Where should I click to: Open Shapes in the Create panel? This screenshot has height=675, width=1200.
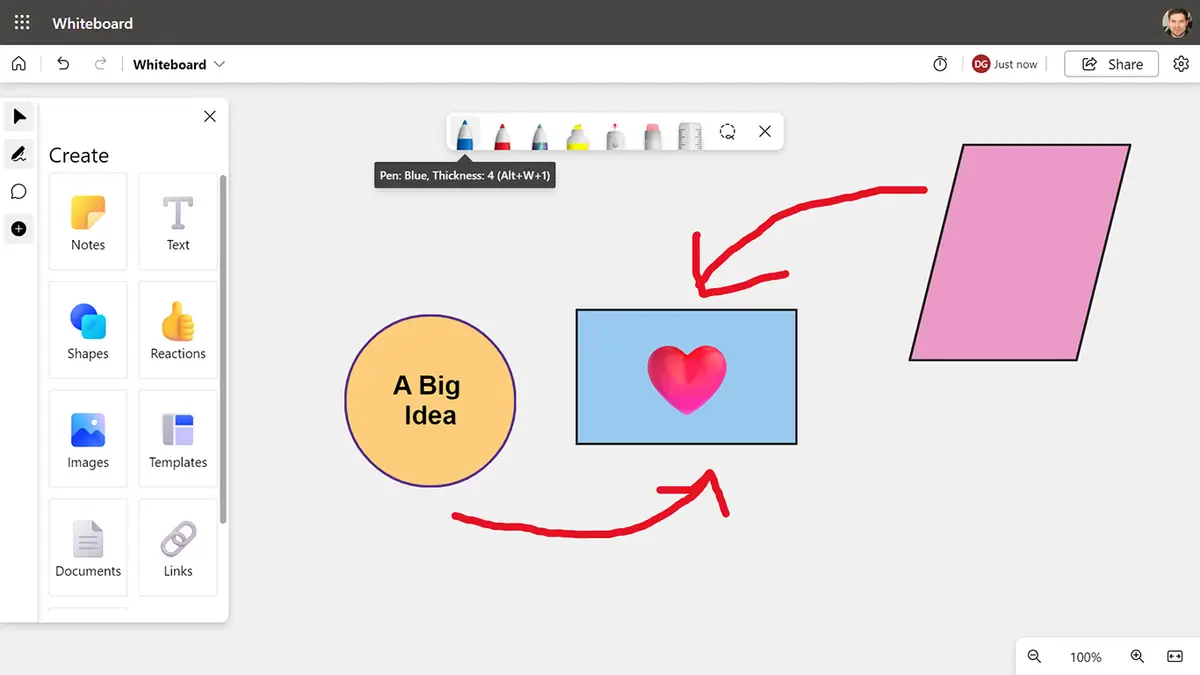[88, 330]
